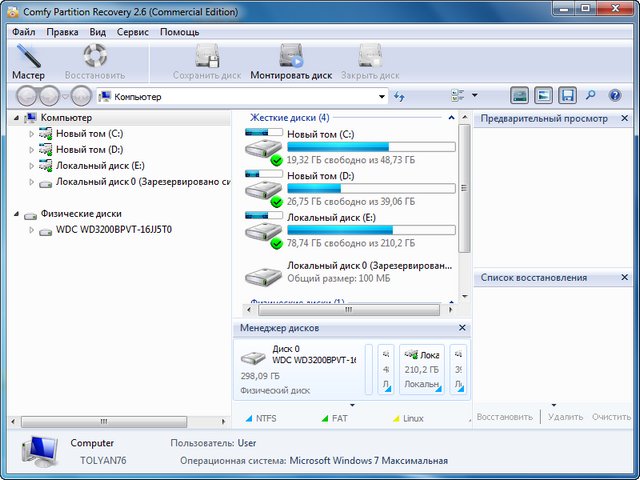Click the floppy disk save icon
Image resolution: width=640 pixels, height=480 pixels.
pos(567,96)
